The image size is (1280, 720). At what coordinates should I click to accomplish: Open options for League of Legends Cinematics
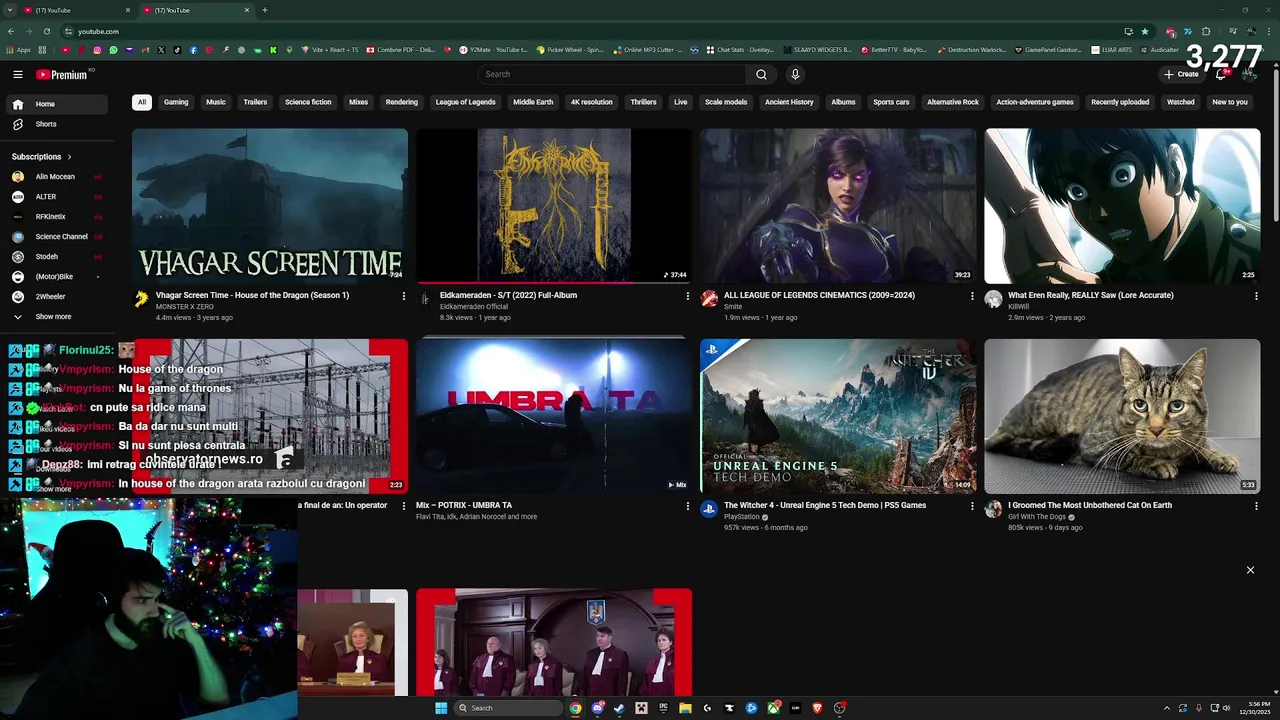point(972,296)
